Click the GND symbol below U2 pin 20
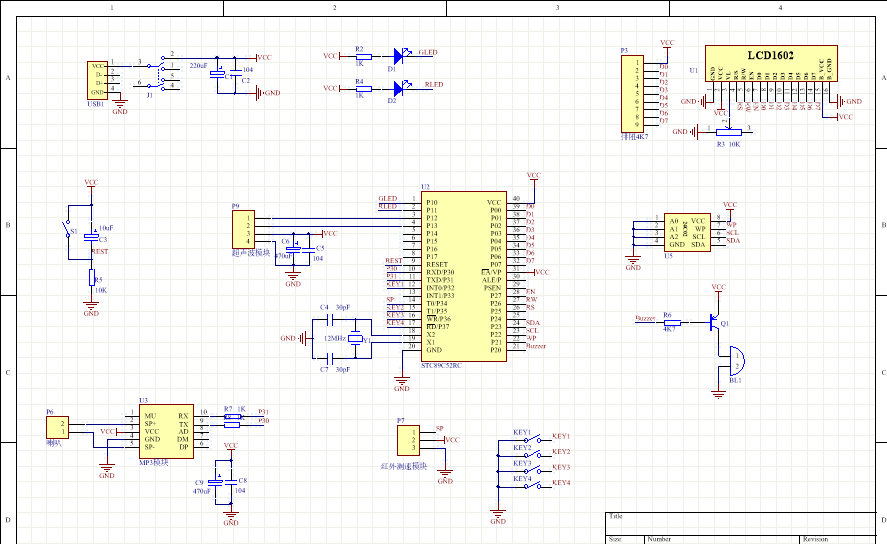The image size is (887, 544). coord(402,383)
